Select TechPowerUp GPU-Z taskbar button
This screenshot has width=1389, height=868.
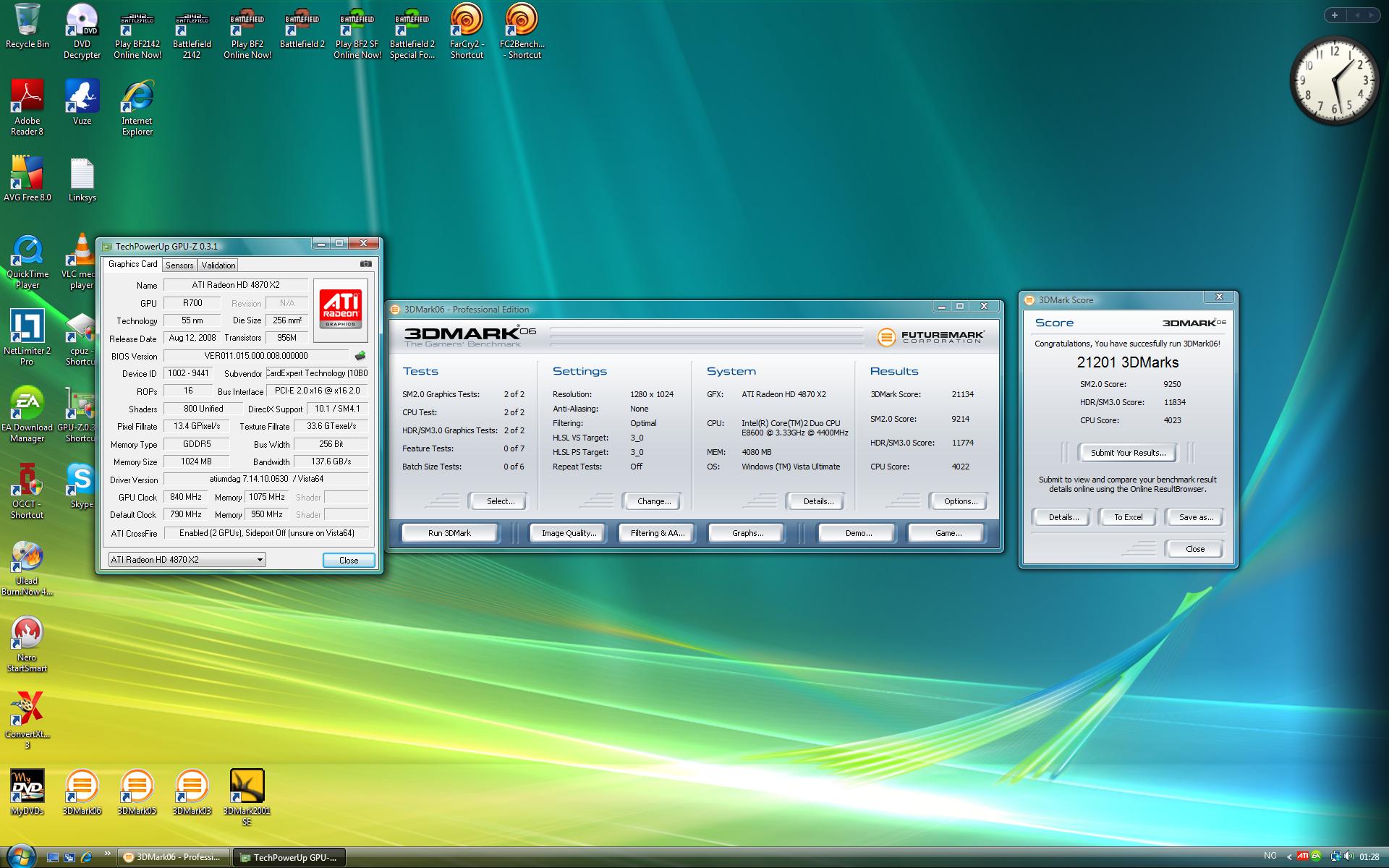[x=289, y=857]
